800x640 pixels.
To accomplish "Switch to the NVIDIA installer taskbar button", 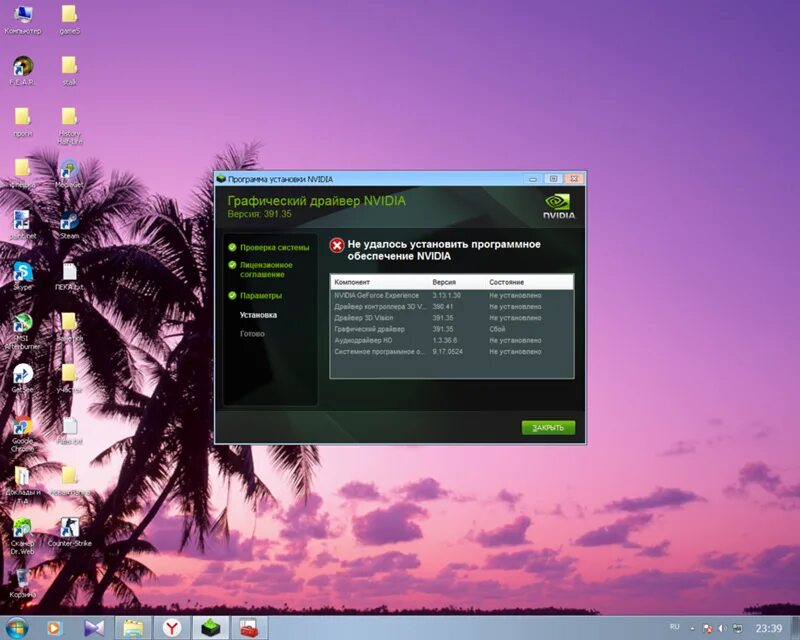I will point(211,628).
